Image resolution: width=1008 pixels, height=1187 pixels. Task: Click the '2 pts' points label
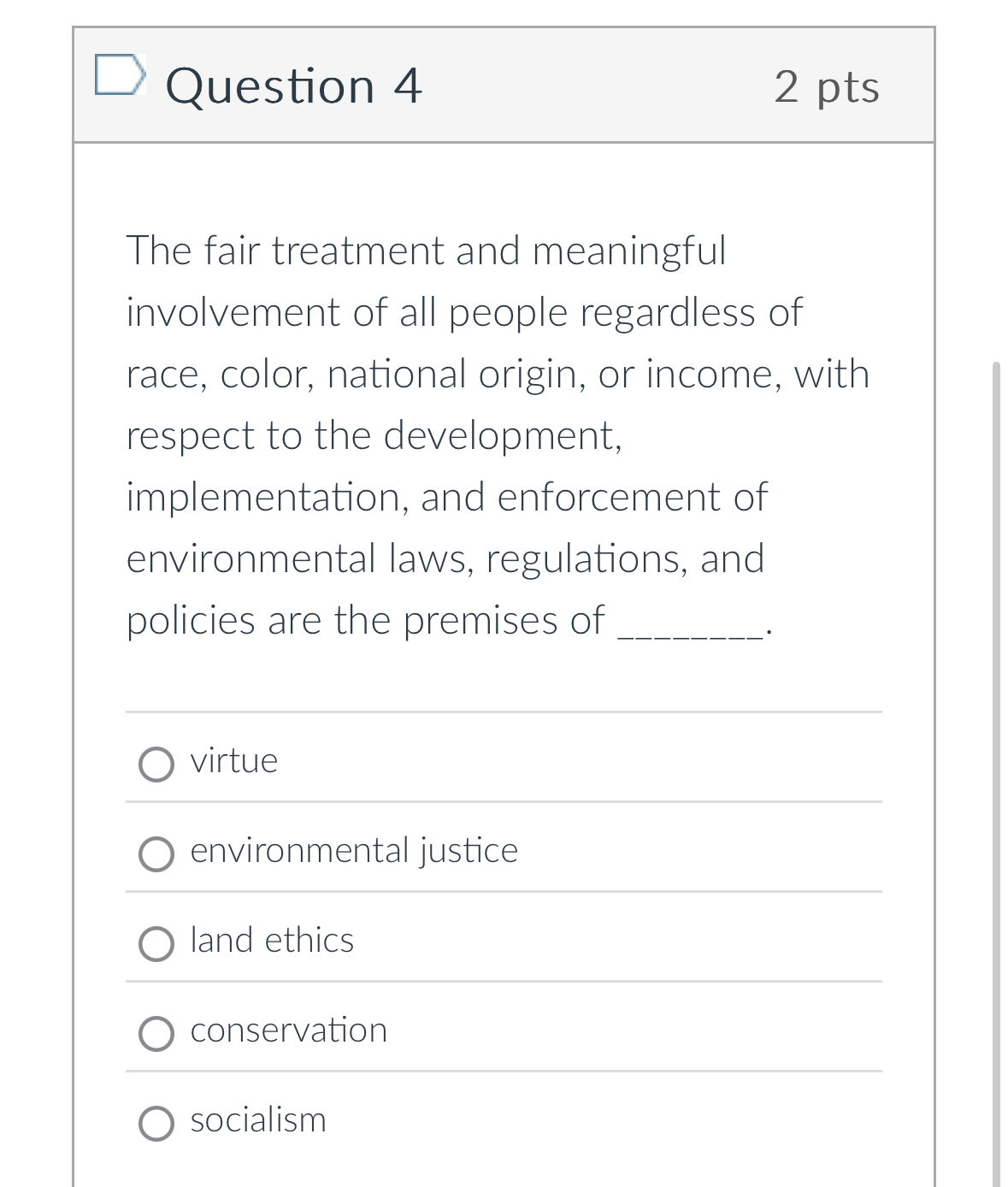827,86
